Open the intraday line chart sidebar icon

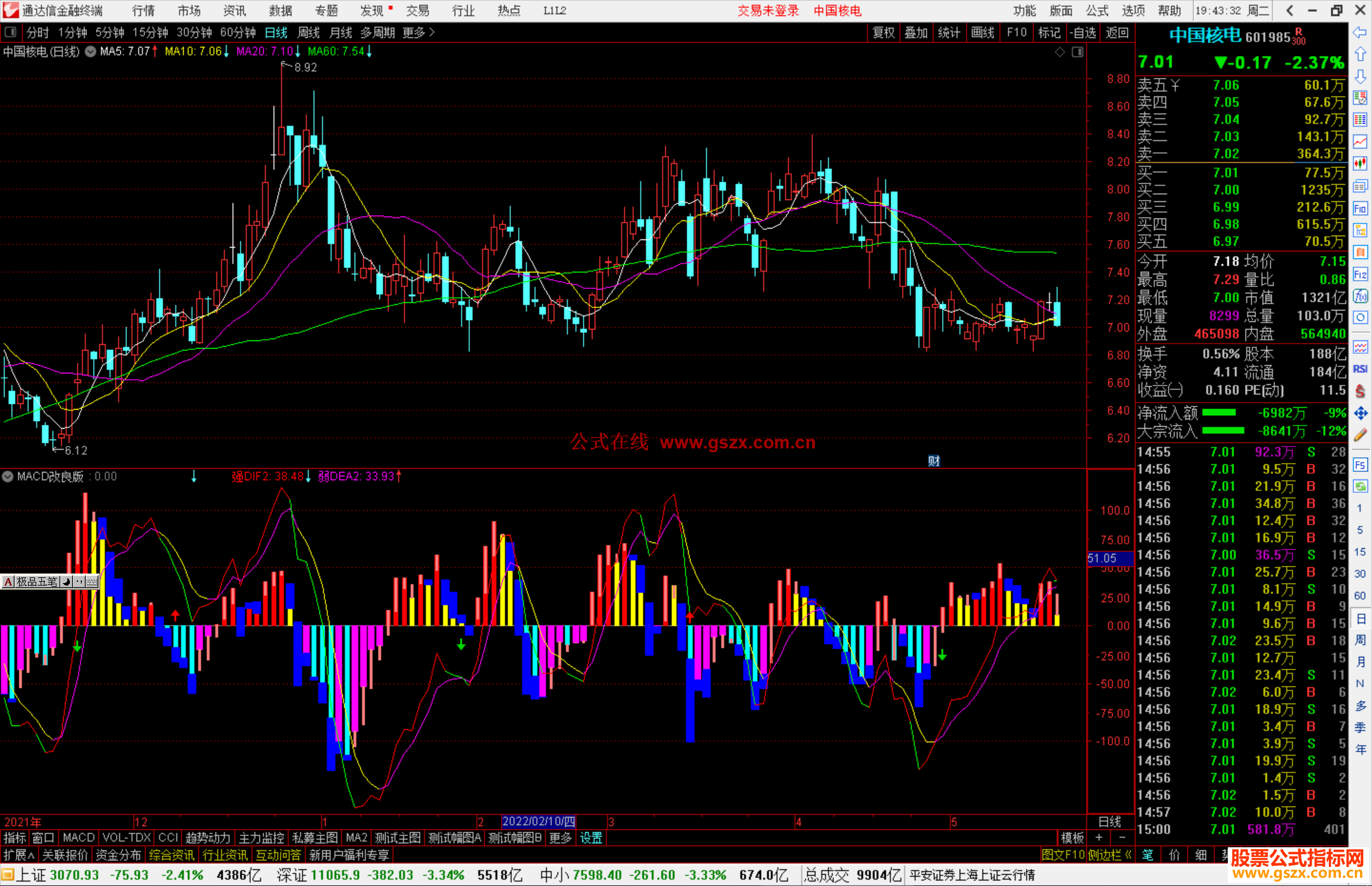[1360, 142]
